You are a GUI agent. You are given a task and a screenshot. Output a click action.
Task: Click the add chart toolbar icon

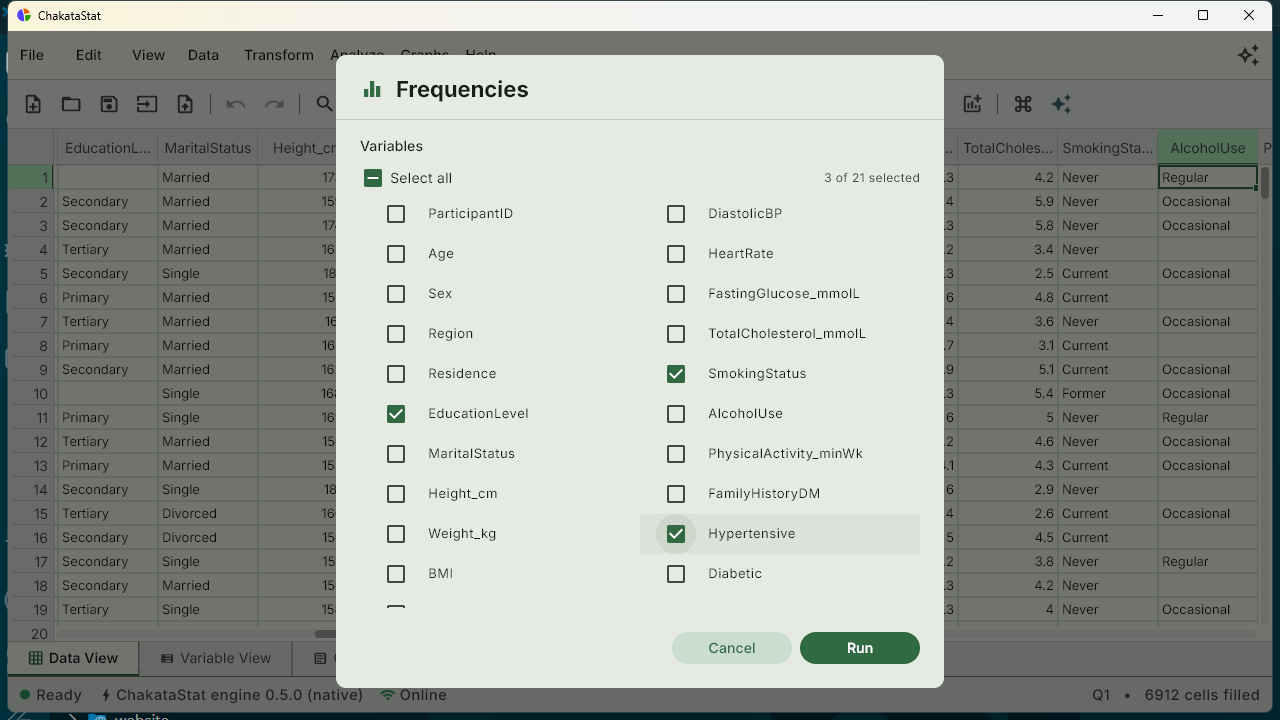tap(972, 104)
